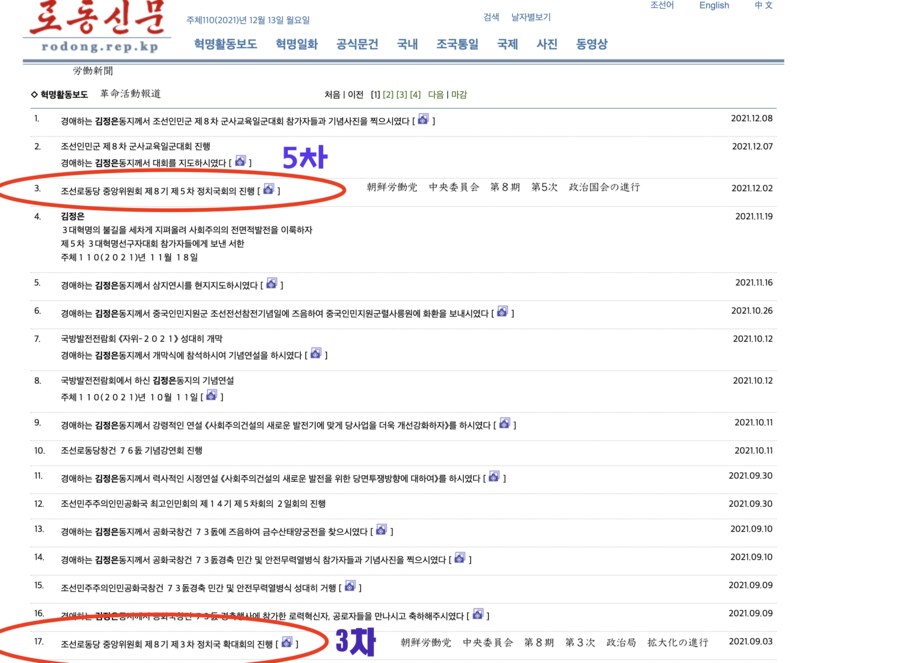900x663 pixels.
Task: Switch language to English
Action: [714, 6]
